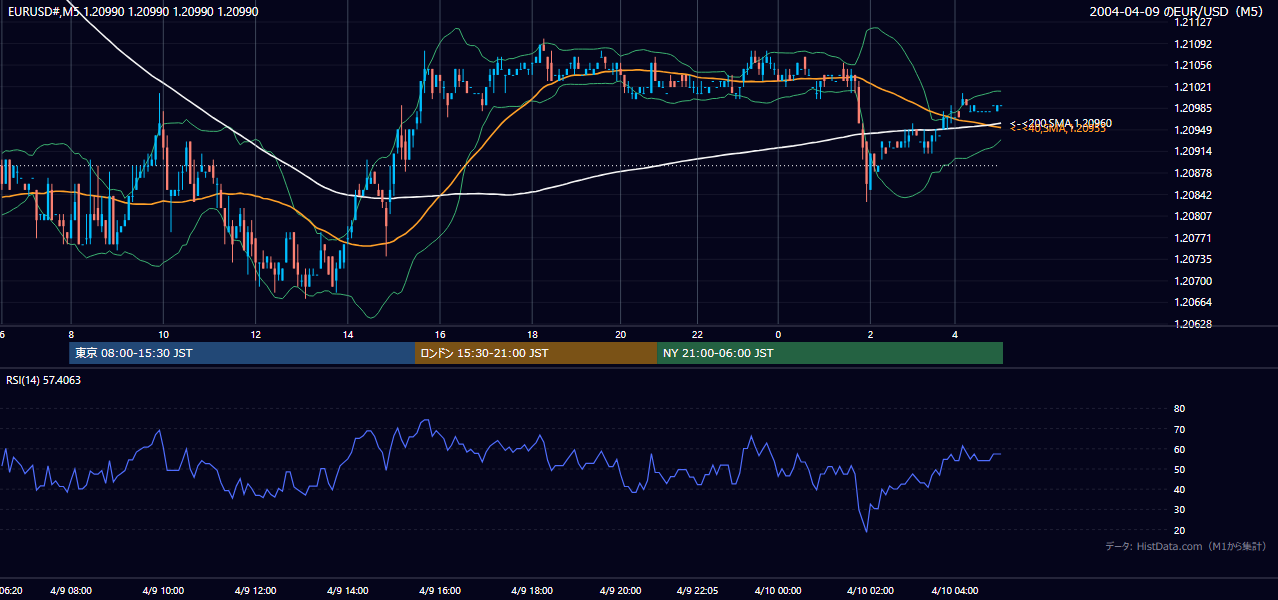Click the 4/10 02:00 date label
The height and width of the screenshot is (600, 1278).
click(872, 590)
